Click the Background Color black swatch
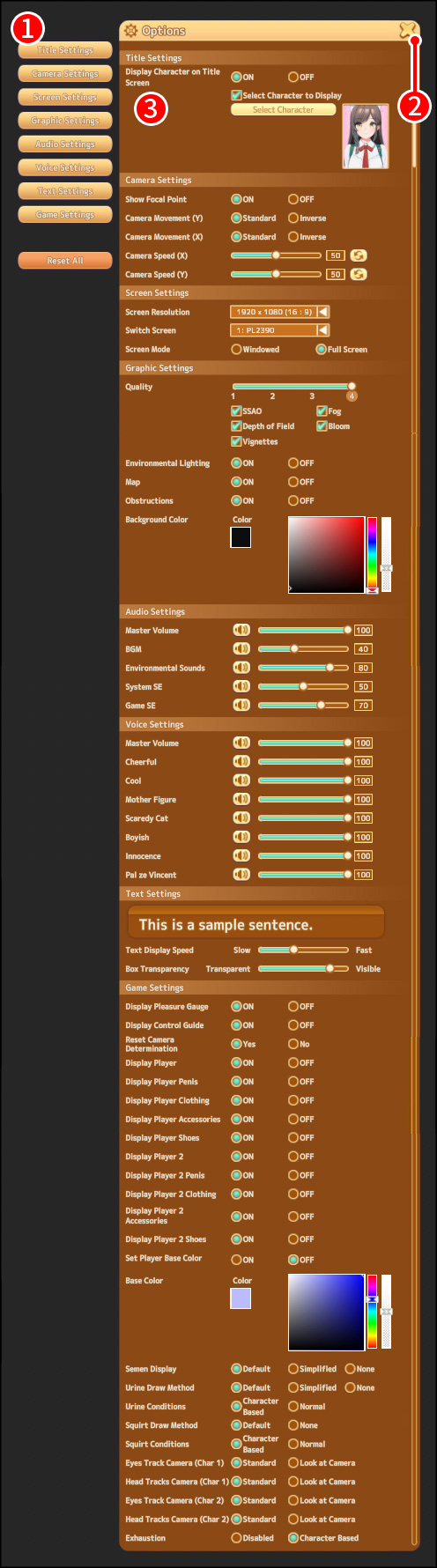This screenshot has height=1568, width=437. pos(241,537)
